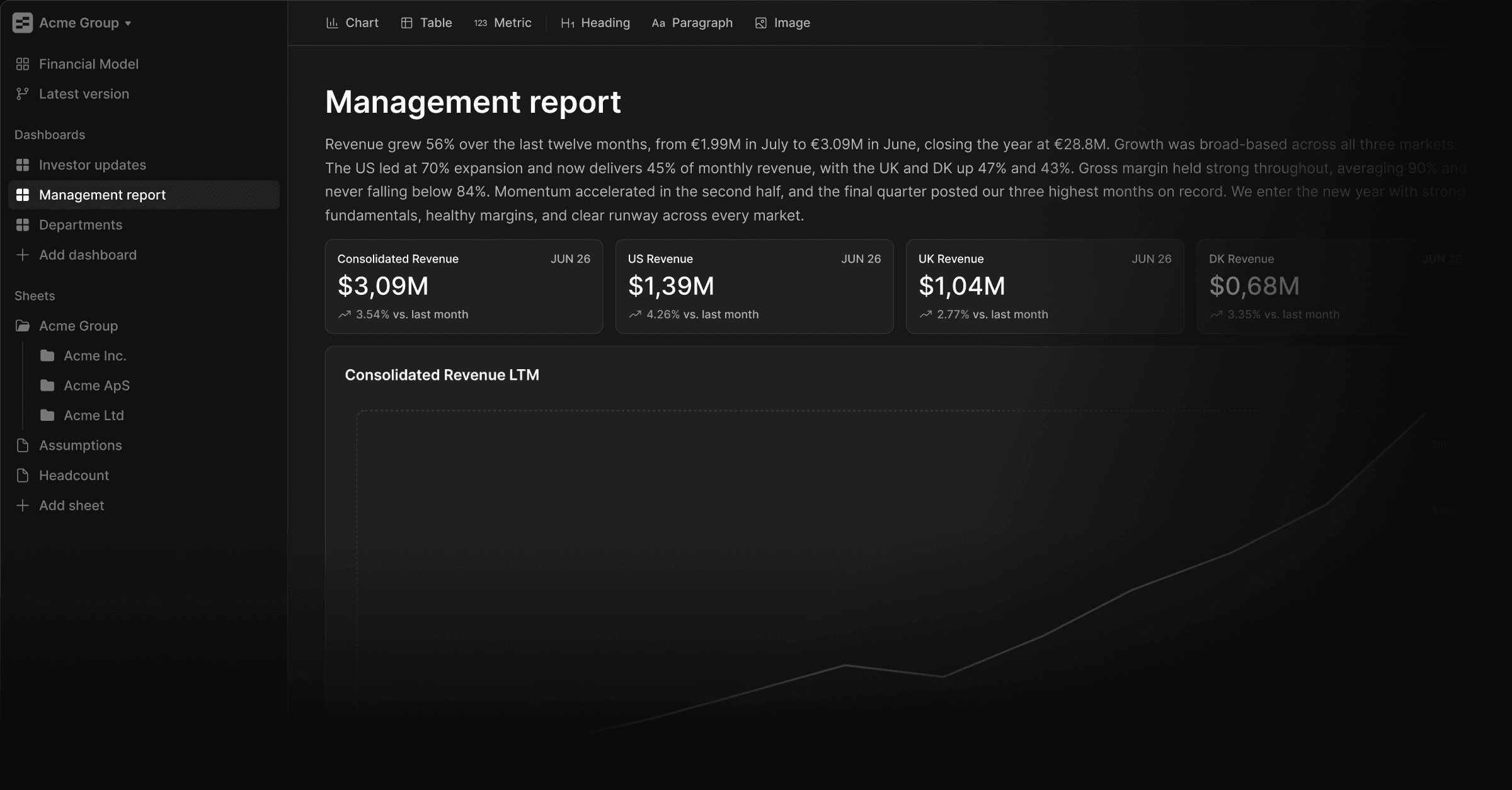1512x790 pixels.
Task: Click the US Revenue metric title
Action: pos(660,259)
